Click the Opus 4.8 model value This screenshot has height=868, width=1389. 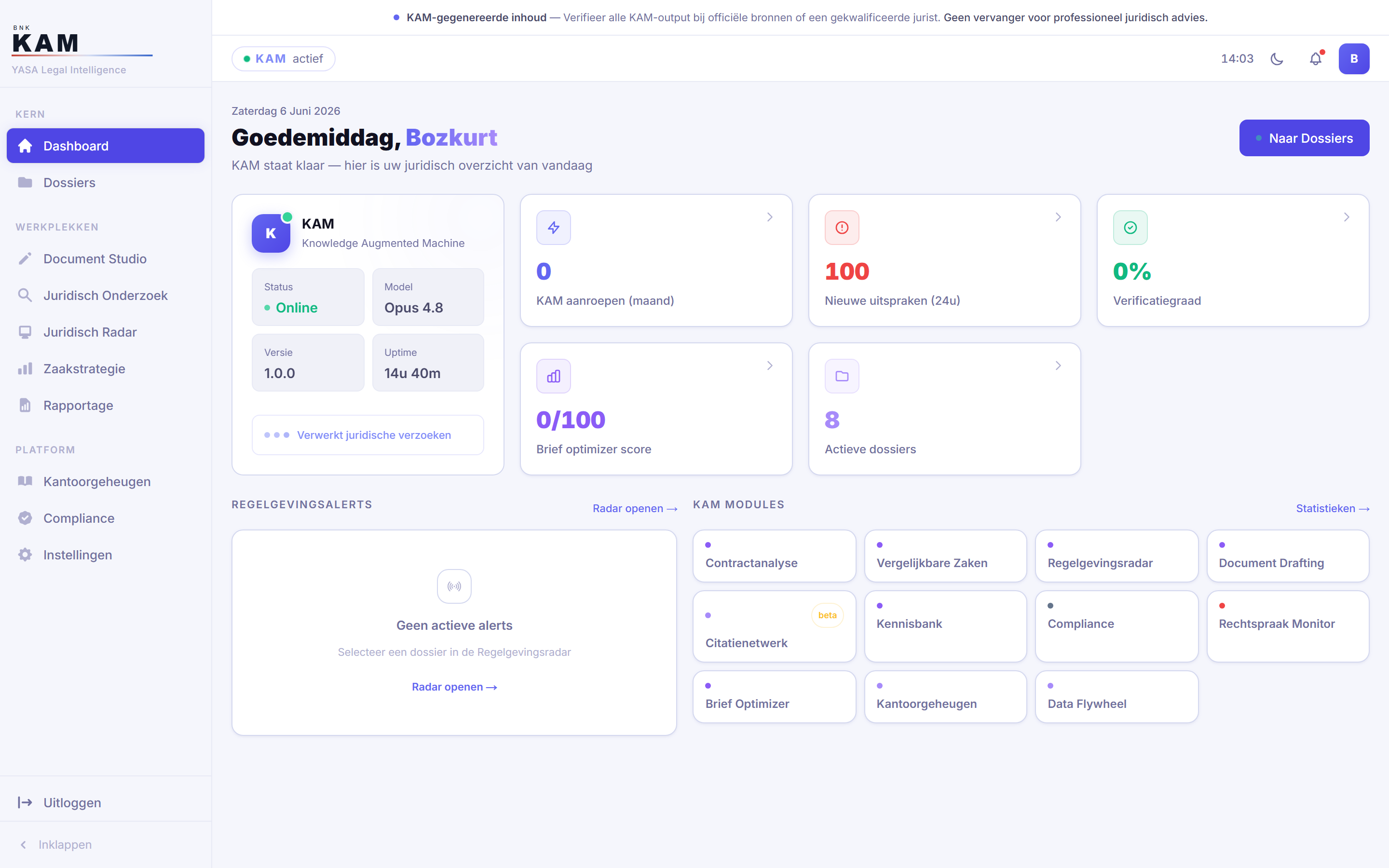[414, 308]
